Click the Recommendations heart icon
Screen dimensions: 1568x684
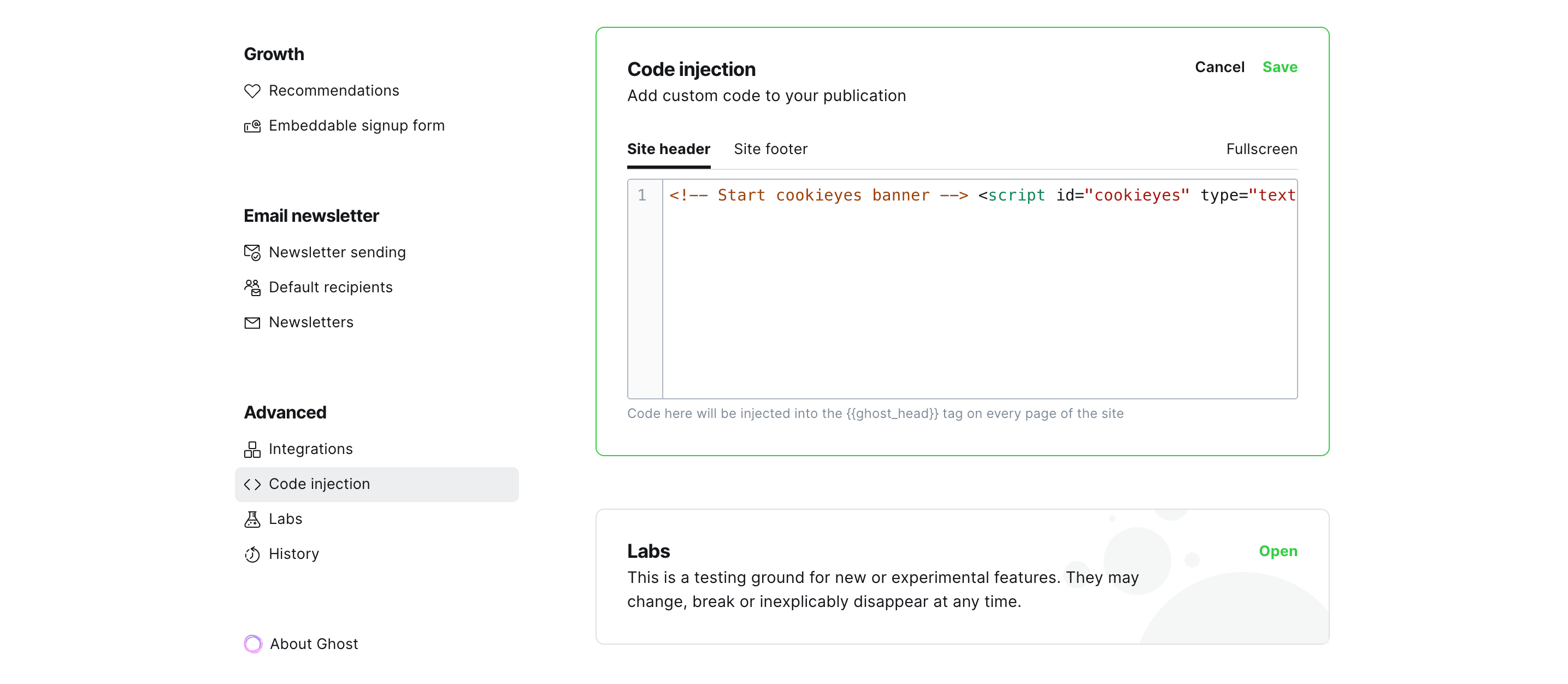point(252,91)
